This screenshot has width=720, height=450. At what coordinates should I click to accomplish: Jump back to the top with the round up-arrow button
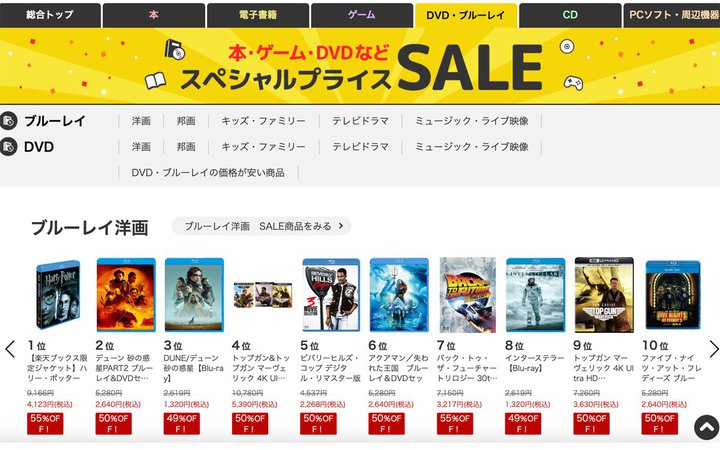tap(707, 428)
